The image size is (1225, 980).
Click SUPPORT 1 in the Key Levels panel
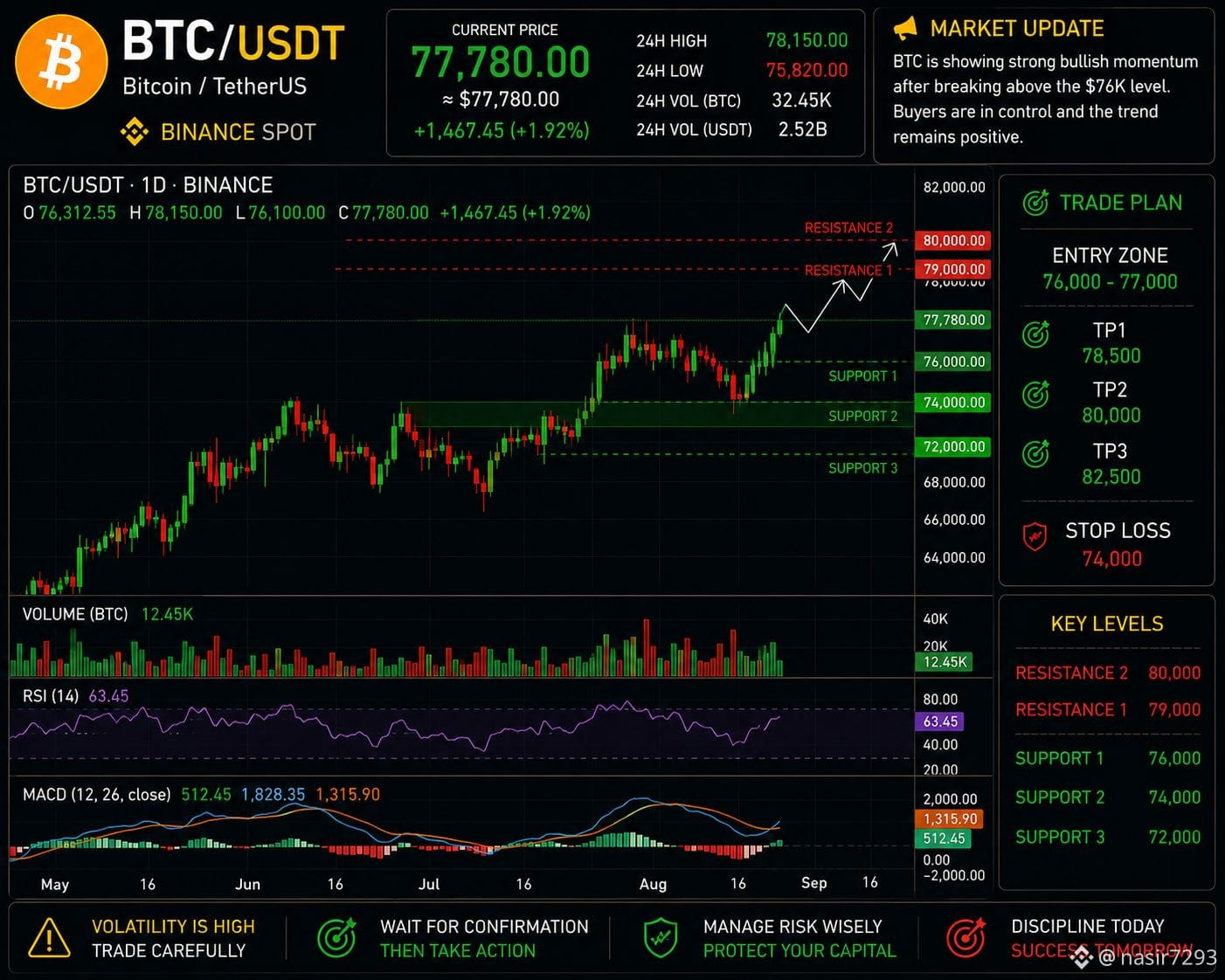click(1060, 758)
